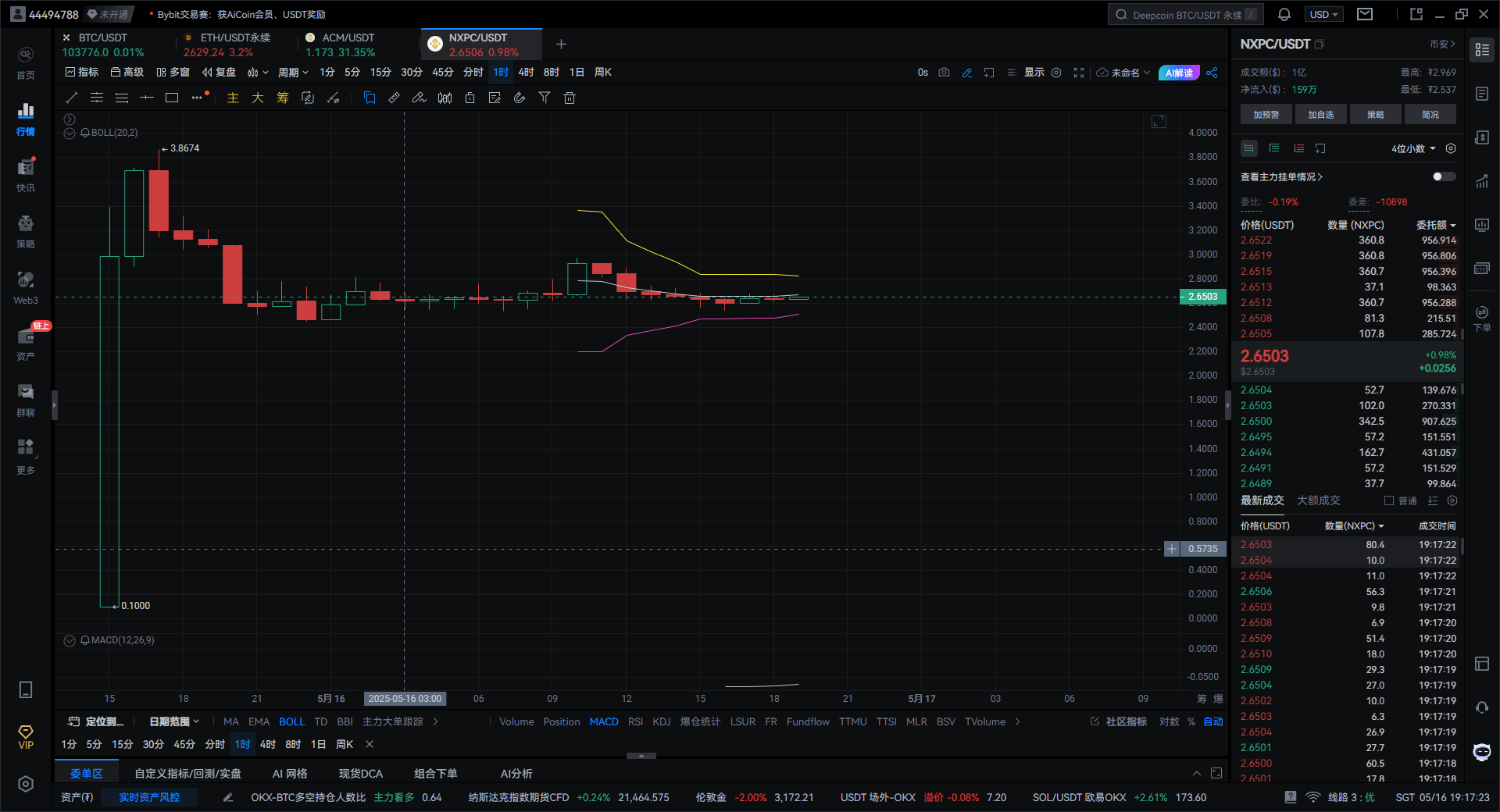Click 简况 overview button
This screenshot has width=1500, height=812.
1430,114
